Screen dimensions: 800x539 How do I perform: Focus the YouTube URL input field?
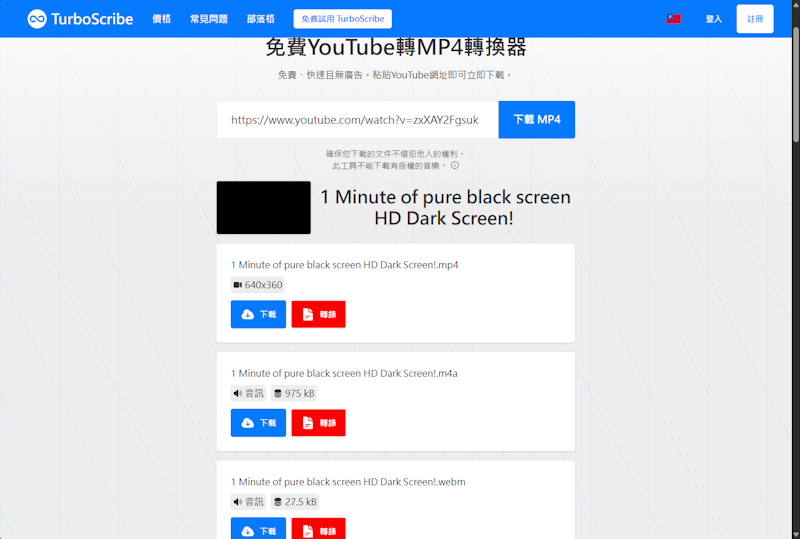pos(358,119)
